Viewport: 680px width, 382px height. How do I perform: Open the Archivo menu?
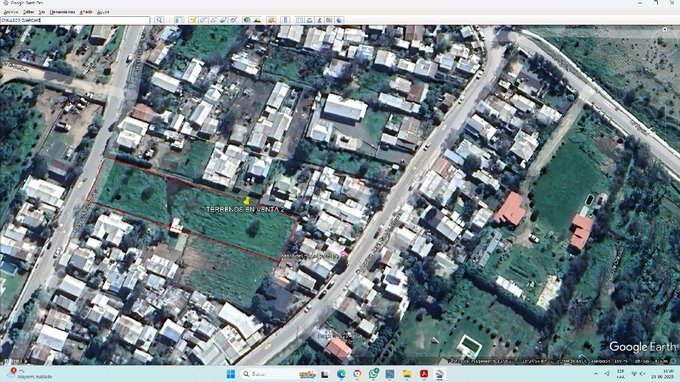(11, 12)
